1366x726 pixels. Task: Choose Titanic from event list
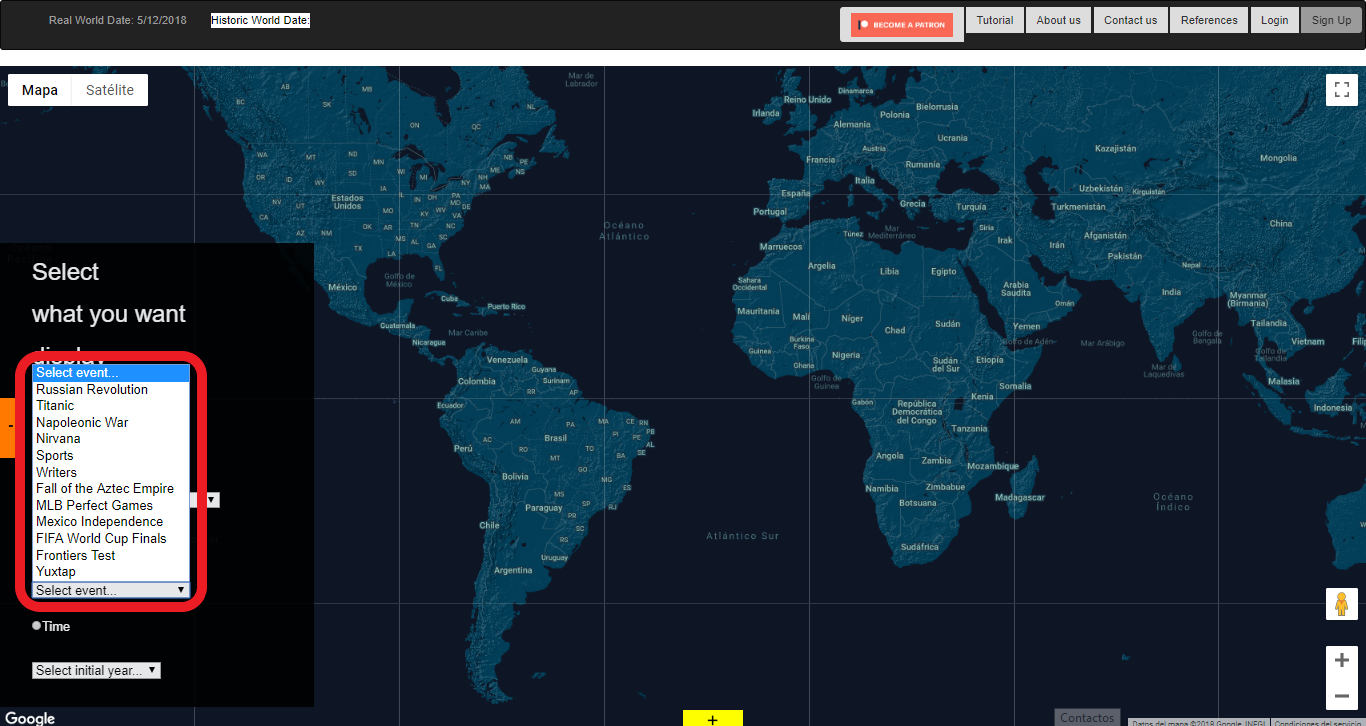point(110,406)
